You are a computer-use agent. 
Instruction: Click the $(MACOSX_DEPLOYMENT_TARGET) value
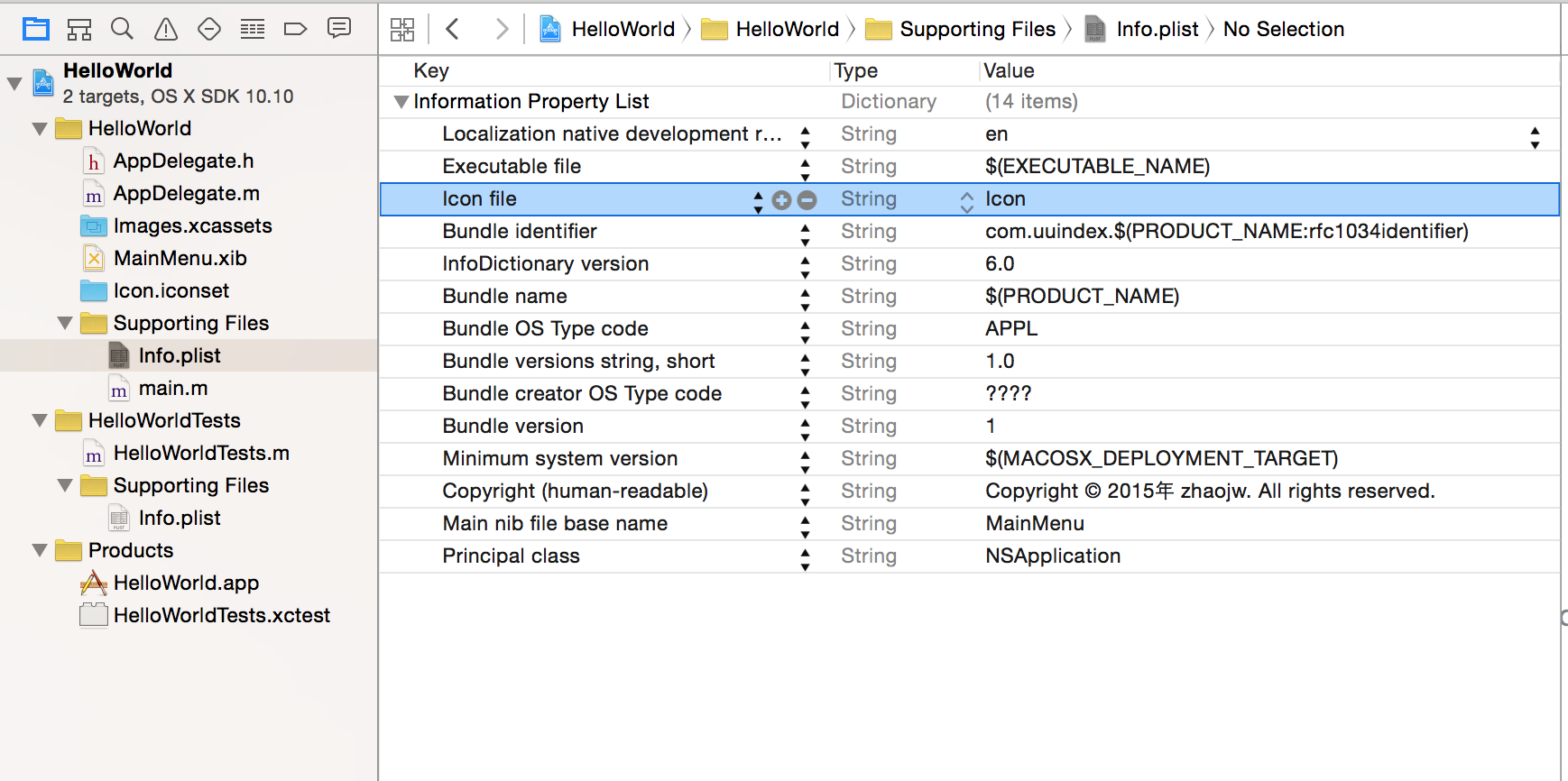coord(1162,459)
